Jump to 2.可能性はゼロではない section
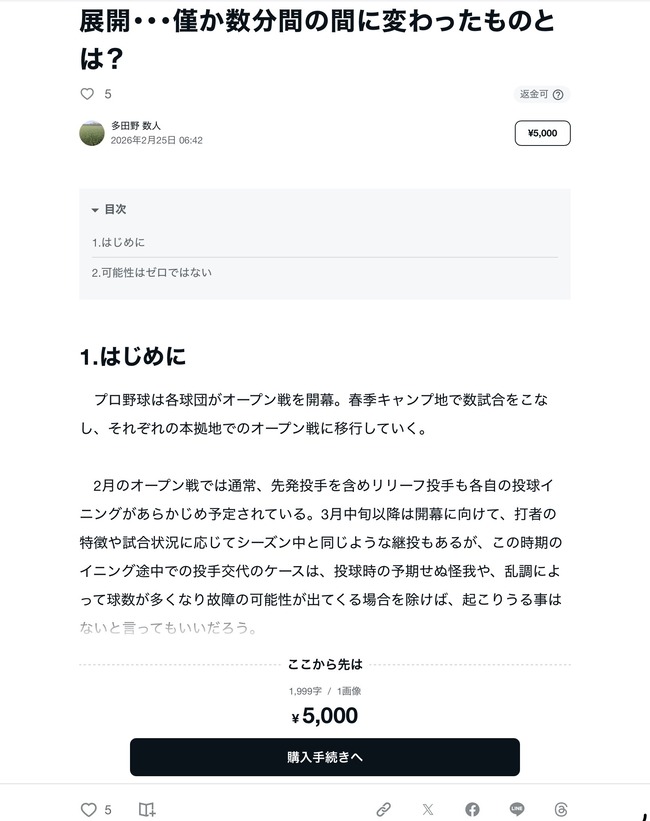 pyautogui.click(x=152, y=272)
